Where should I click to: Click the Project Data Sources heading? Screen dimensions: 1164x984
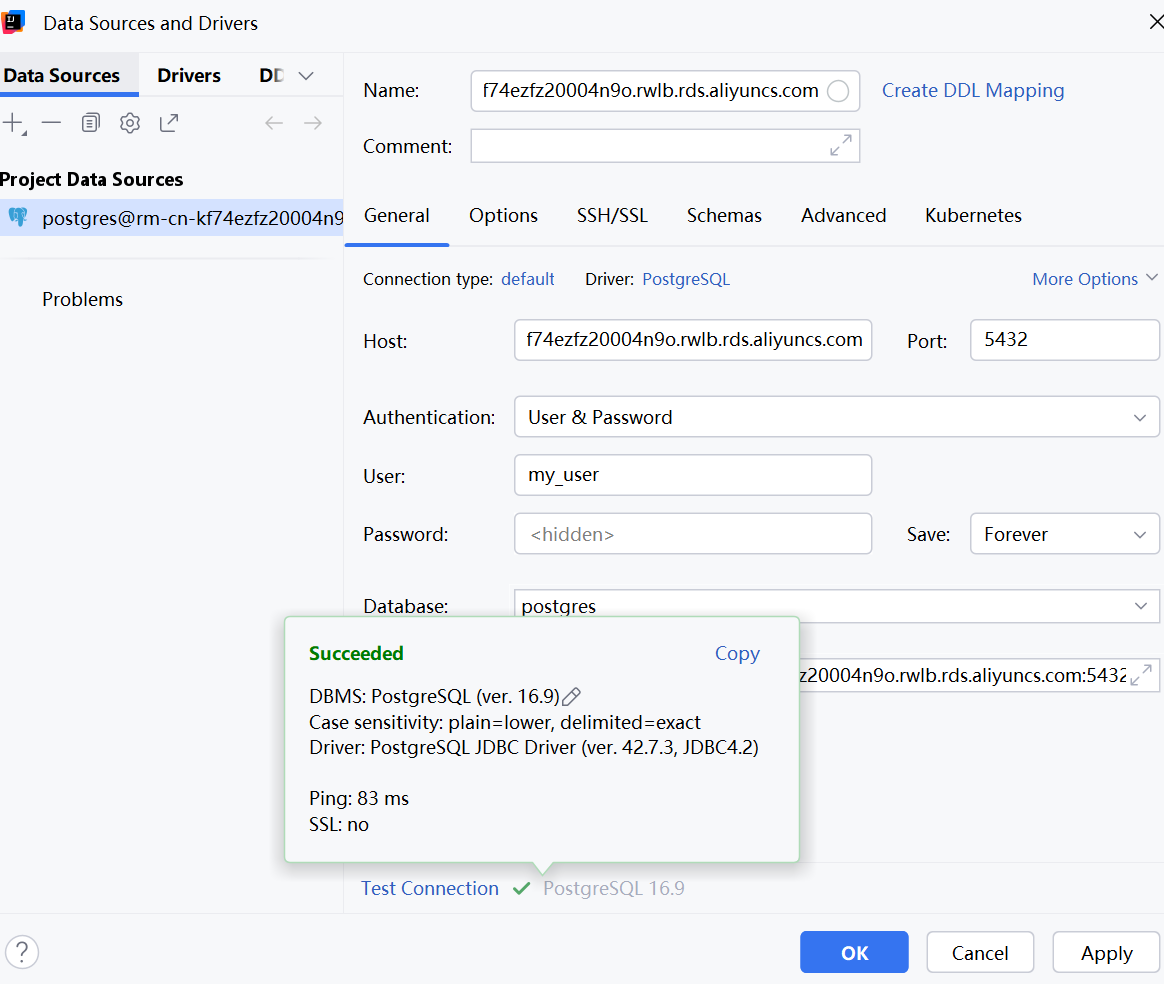pyautogui.click(x=91, y=180)
